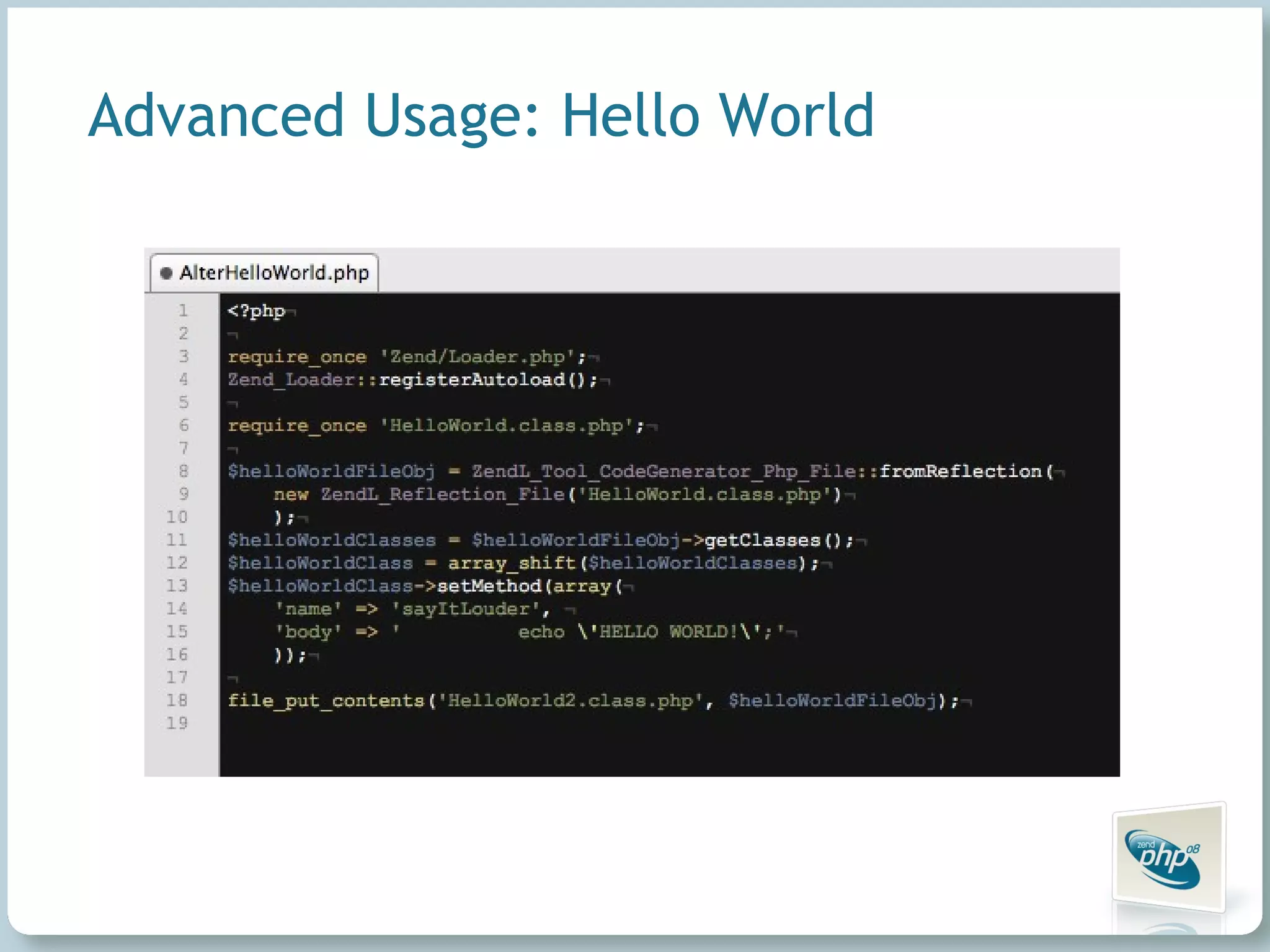Screen dimensions: 1270x952
Task: Click the '$helloWorldClasses' variable on line 11
Action: point(331,540)
